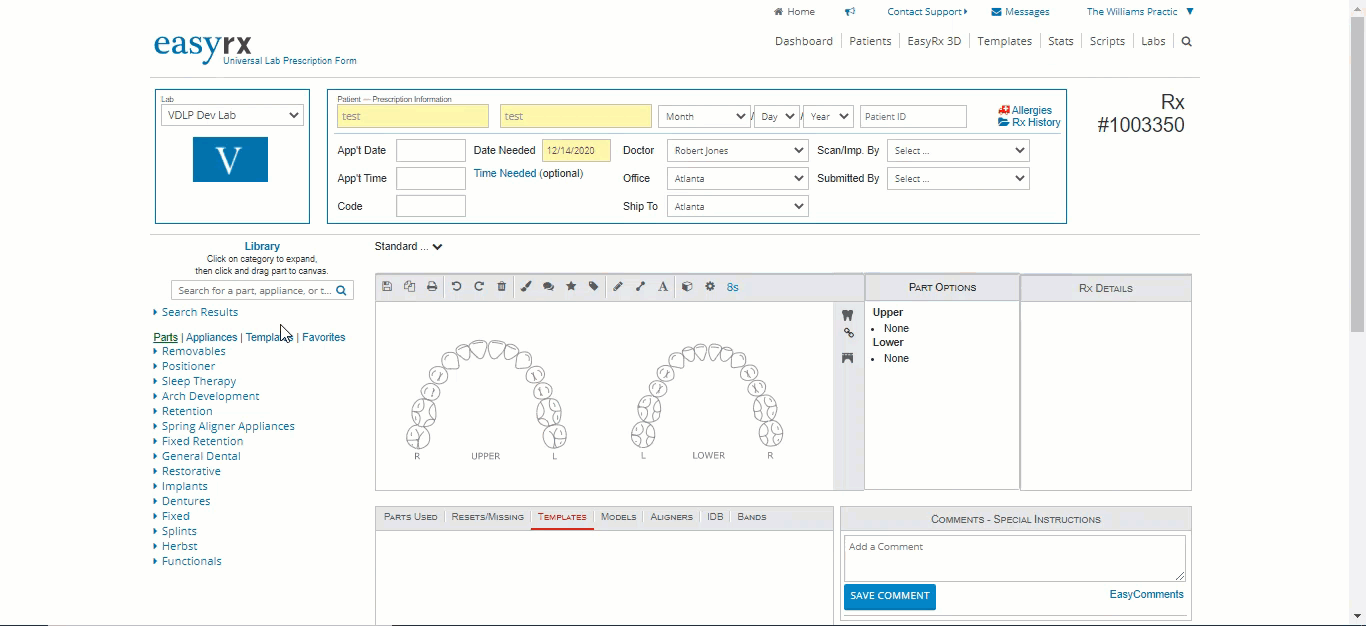
Task: Expand the Herbst category
Action: pos(179,546)
